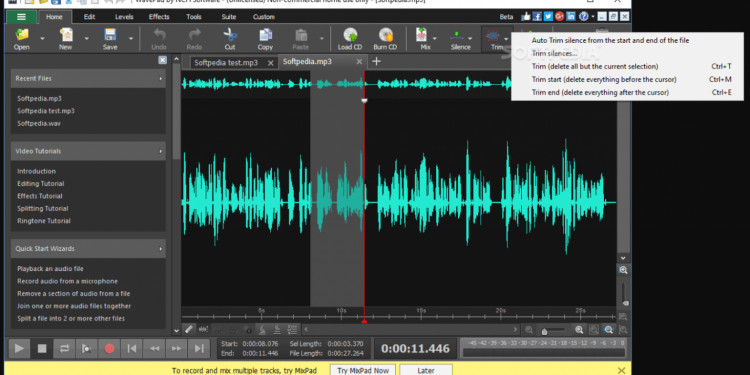The width and height of the screenshot is (750, 375).
Task: Collapse the Quick Start Wizards panel header
Action: coord(88,248)
